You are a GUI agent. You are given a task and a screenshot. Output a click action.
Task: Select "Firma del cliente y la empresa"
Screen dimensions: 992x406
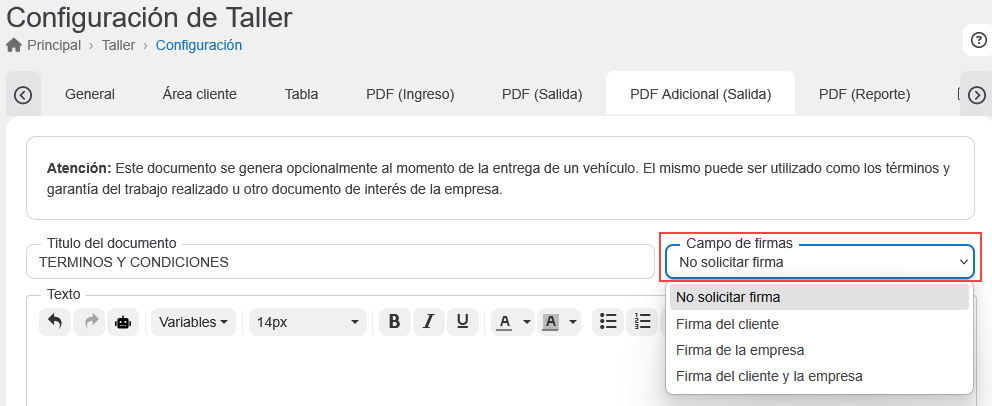pyautogui.click(x=769, y=376)
